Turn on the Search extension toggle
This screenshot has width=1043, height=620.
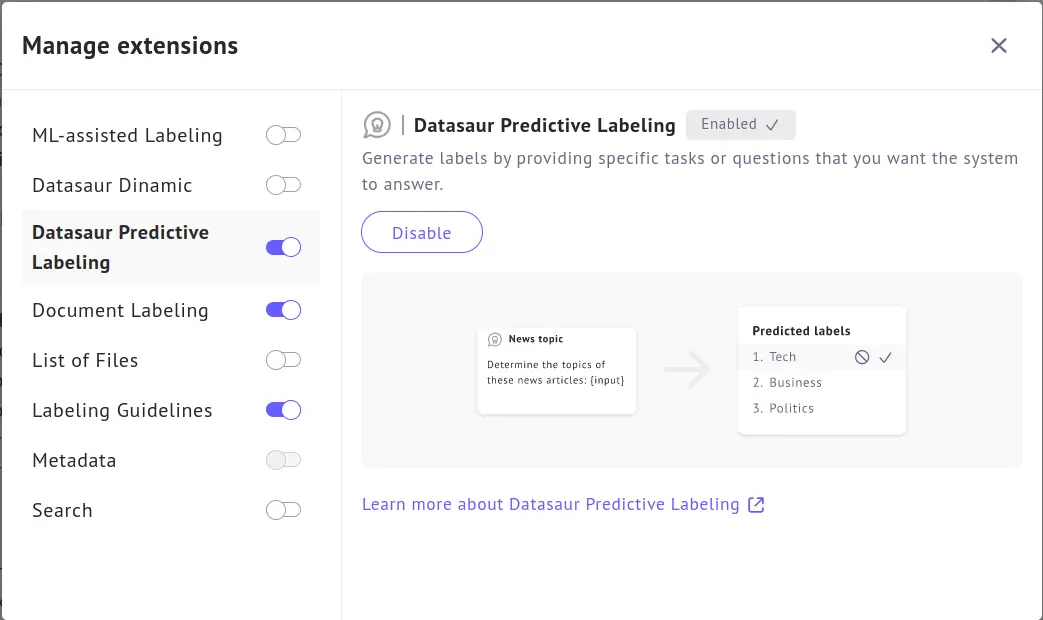pos(283,510)
